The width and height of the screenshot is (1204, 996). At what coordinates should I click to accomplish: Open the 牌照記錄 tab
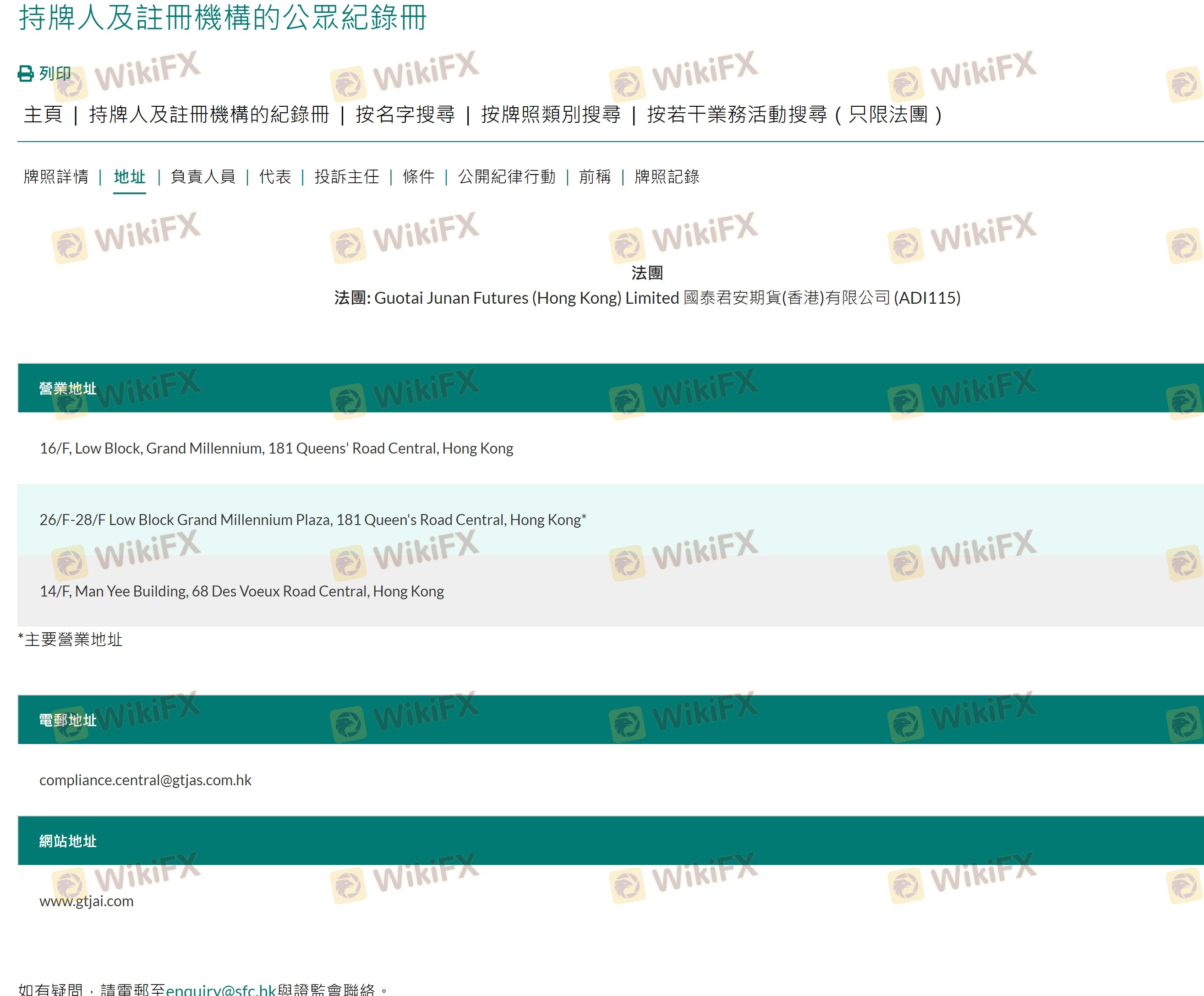667,176
